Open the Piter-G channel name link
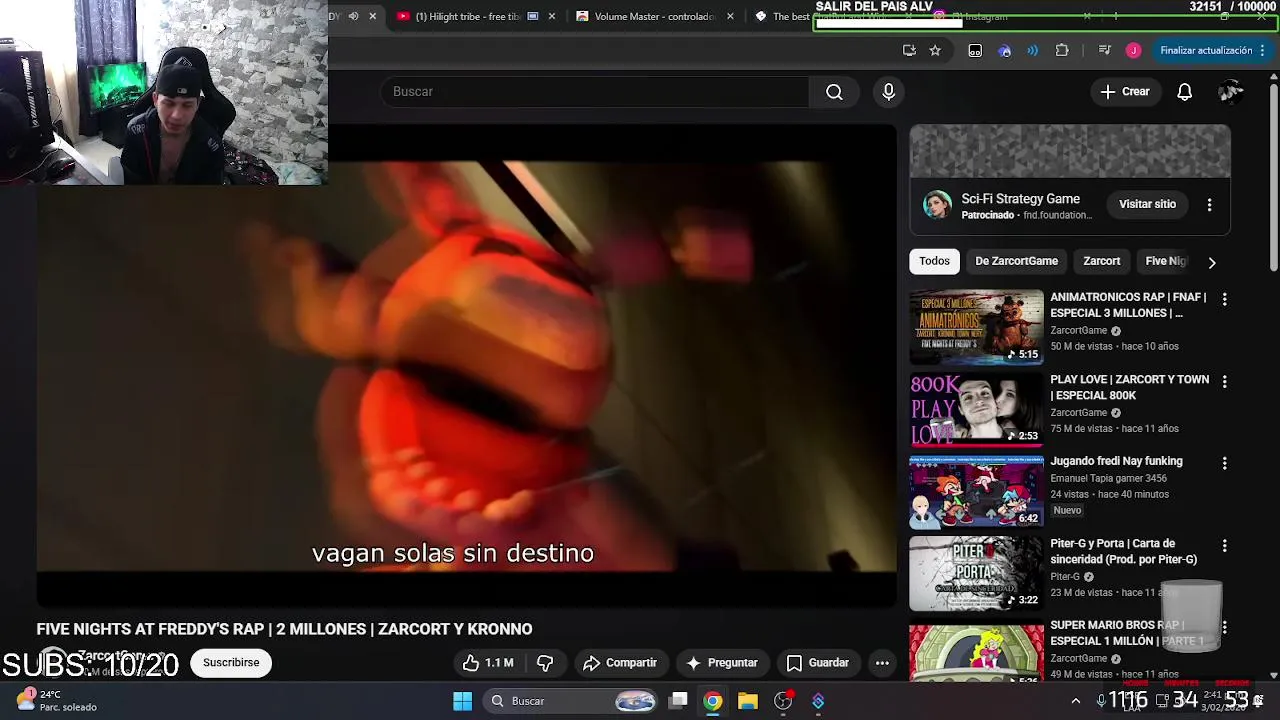This screenshot has height=720, width=1280. point(1065,576)
